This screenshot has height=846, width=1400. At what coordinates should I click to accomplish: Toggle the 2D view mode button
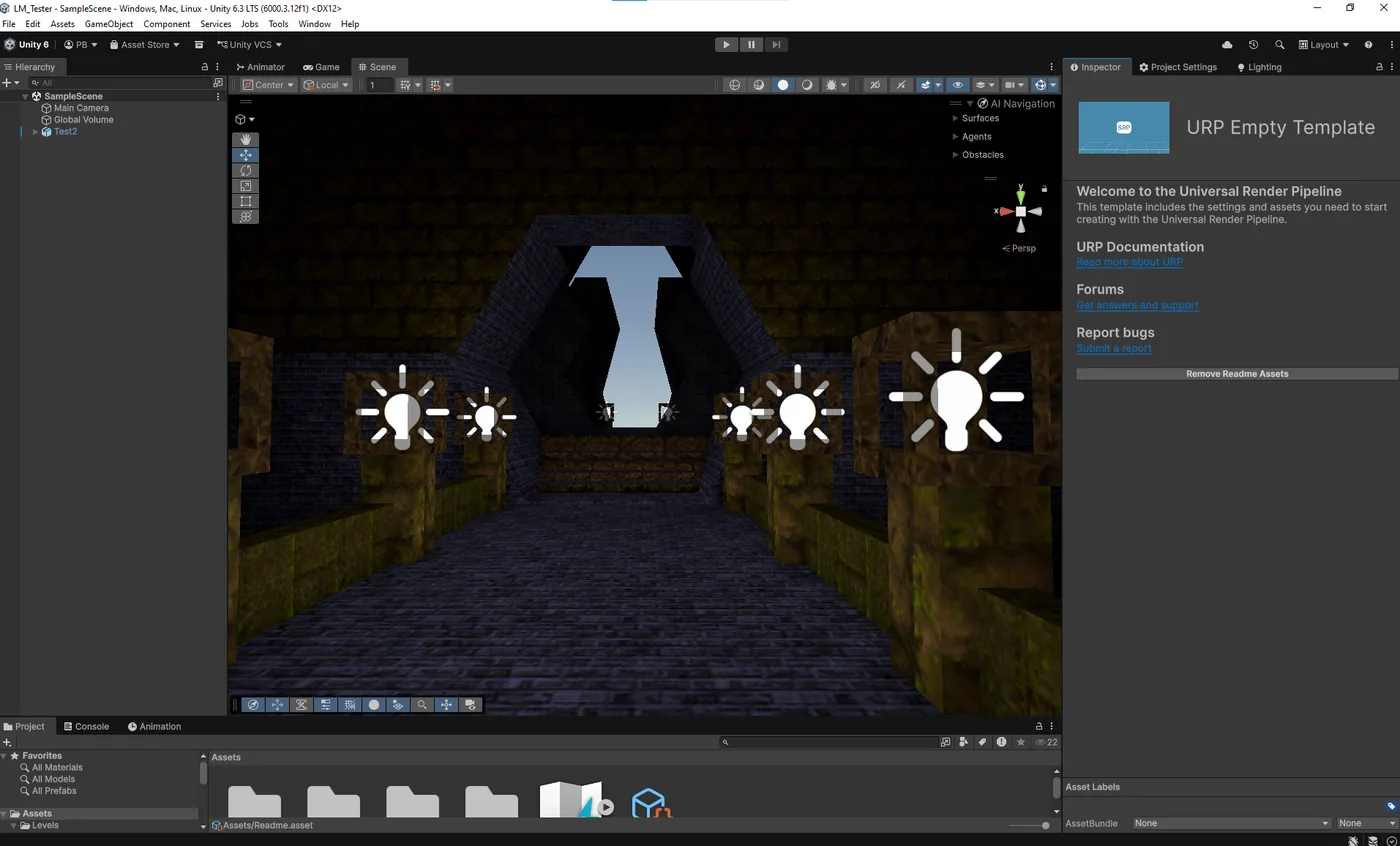click(x=875, y=85)
